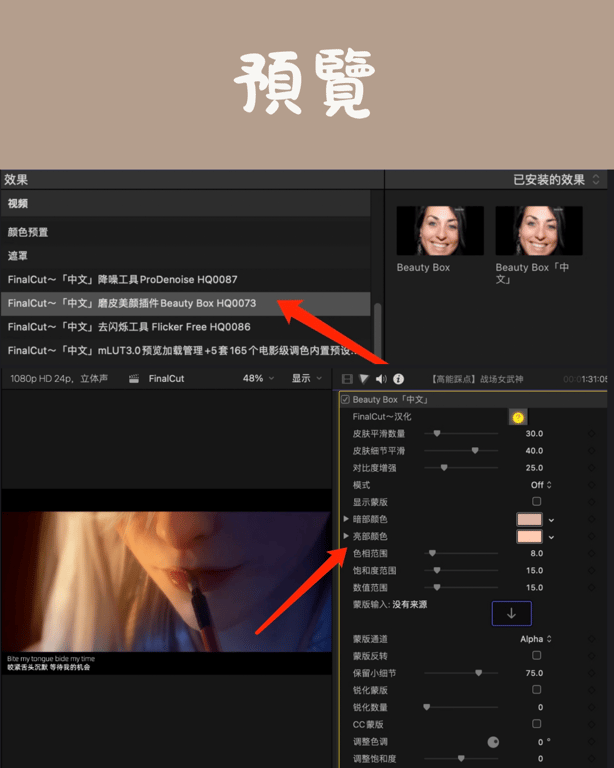Screen dimensions: 614x768
Task: Open the 蒙版通道 Alpha popup menu
Action: click(x=536, y=639)
